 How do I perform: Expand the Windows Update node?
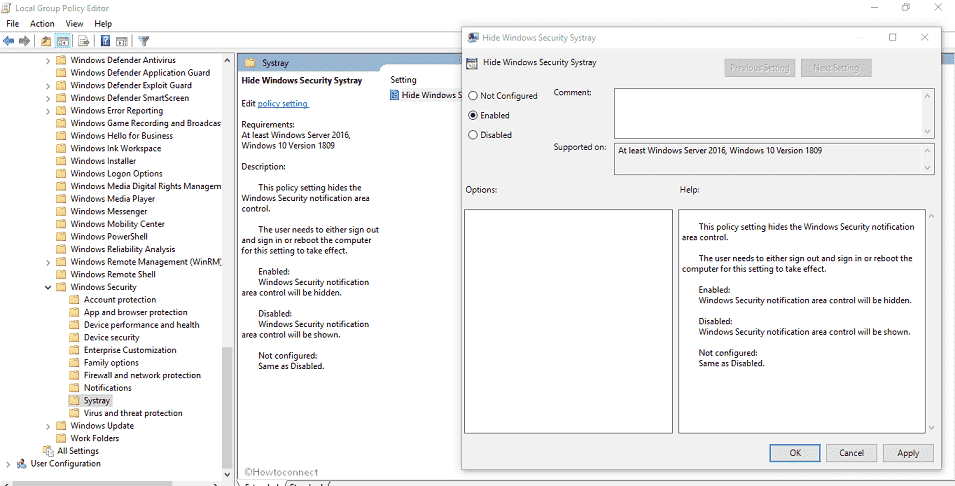tap(48, 426)
